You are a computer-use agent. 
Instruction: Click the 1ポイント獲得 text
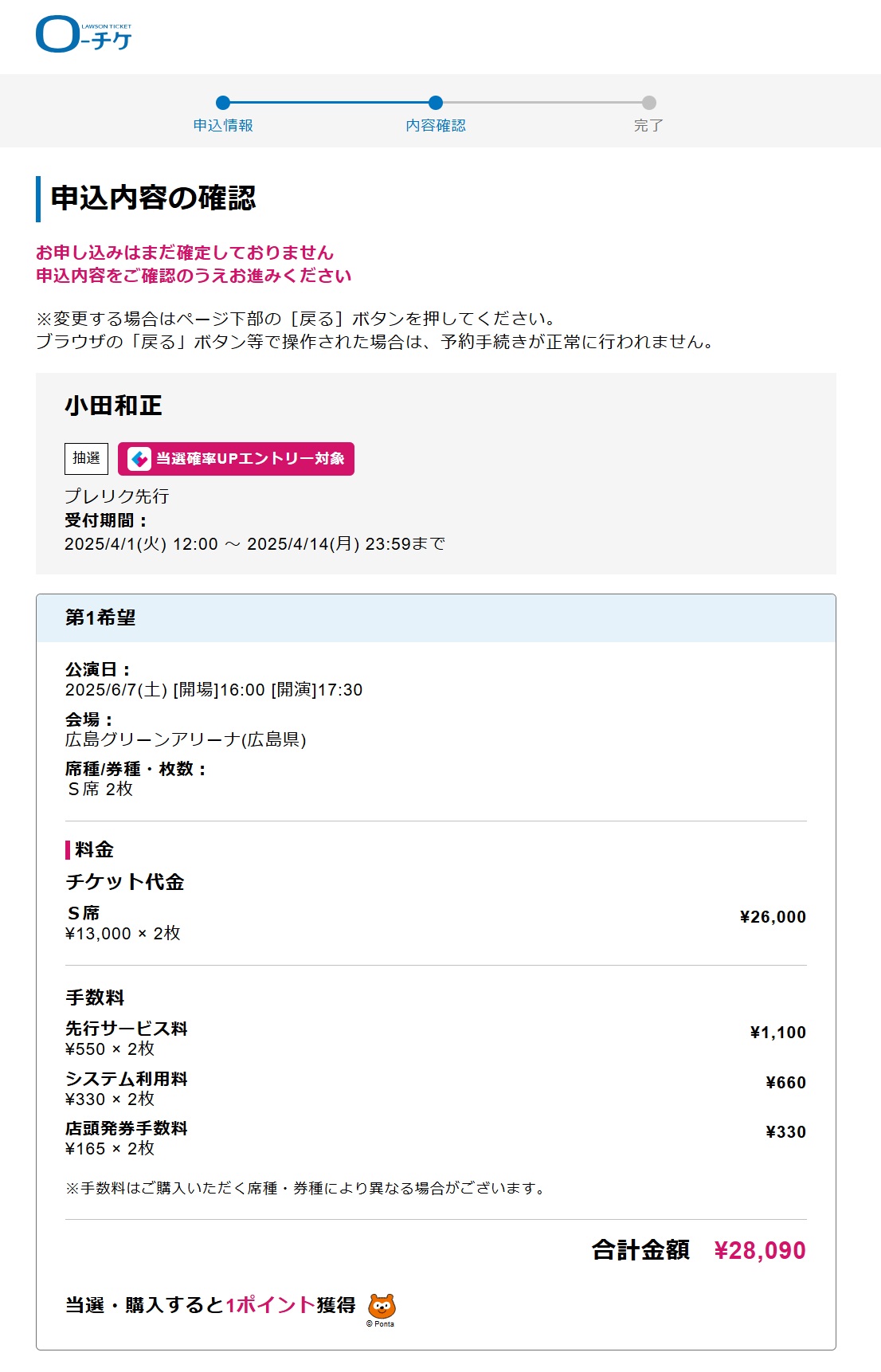coord(291,1305)
